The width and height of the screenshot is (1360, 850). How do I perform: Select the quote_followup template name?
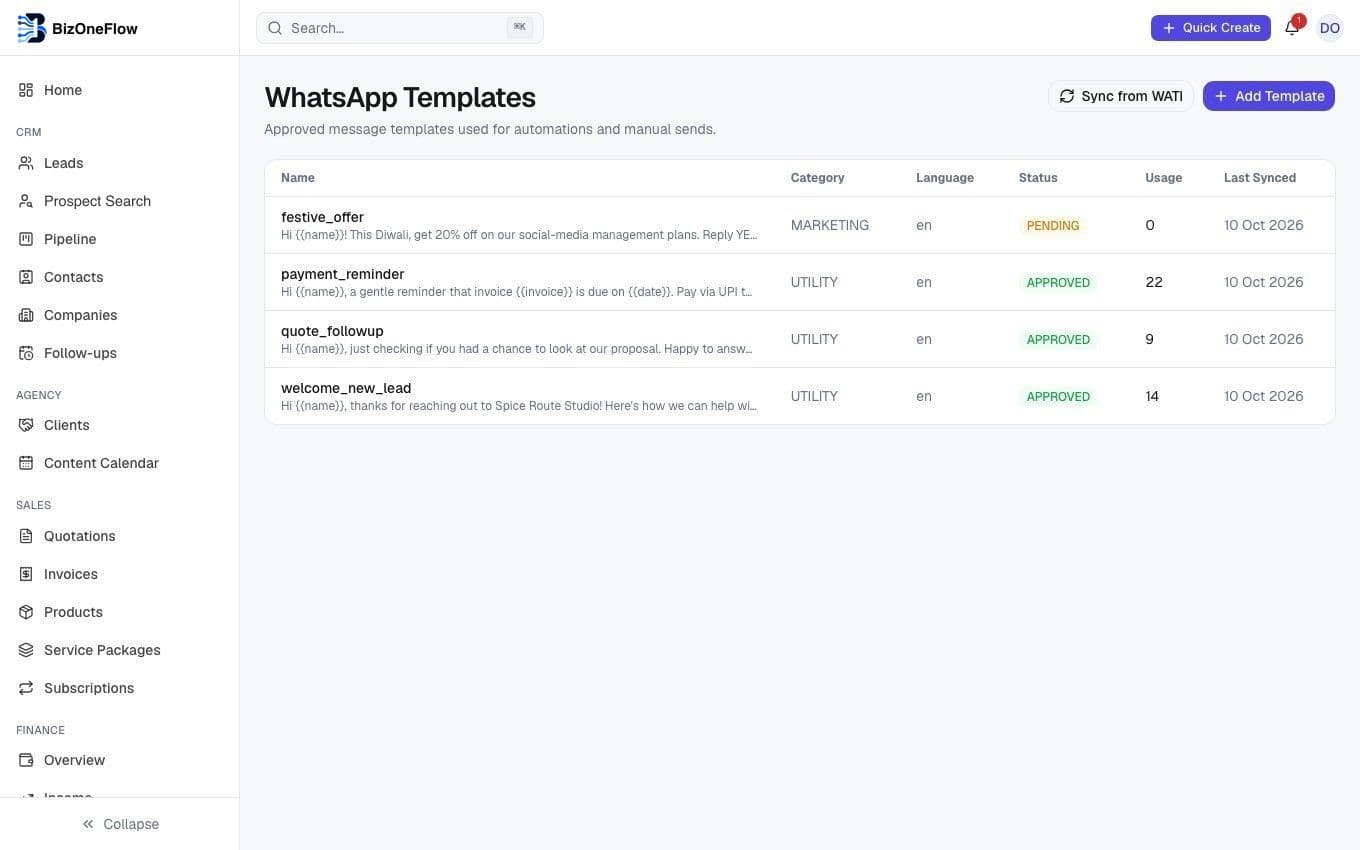click(332, 331)
